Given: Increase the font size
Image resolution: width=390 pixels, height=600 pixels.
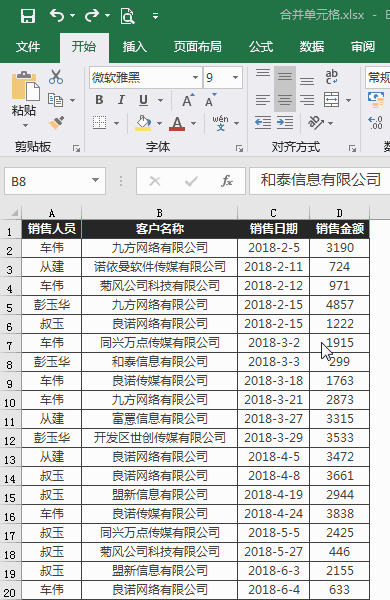Looking at the screenshot, I should 188,100.
